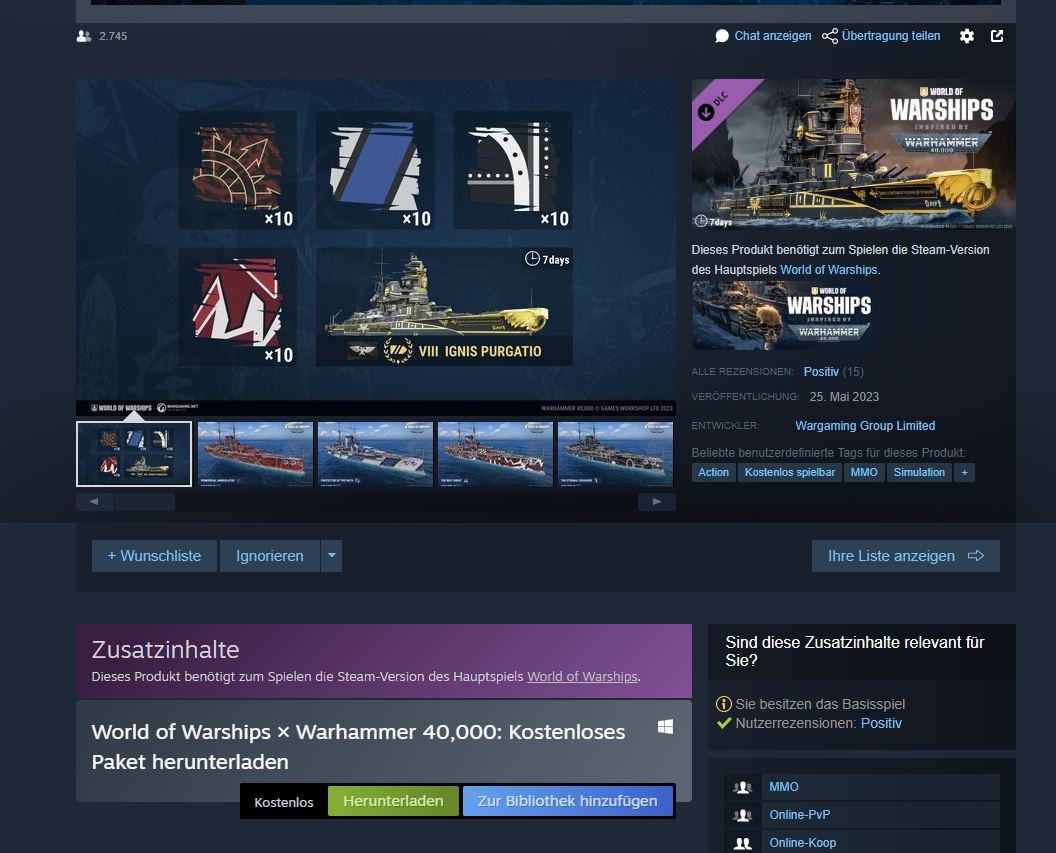
Task: Select the Simulation tag
Action: (x=919, y=473)
